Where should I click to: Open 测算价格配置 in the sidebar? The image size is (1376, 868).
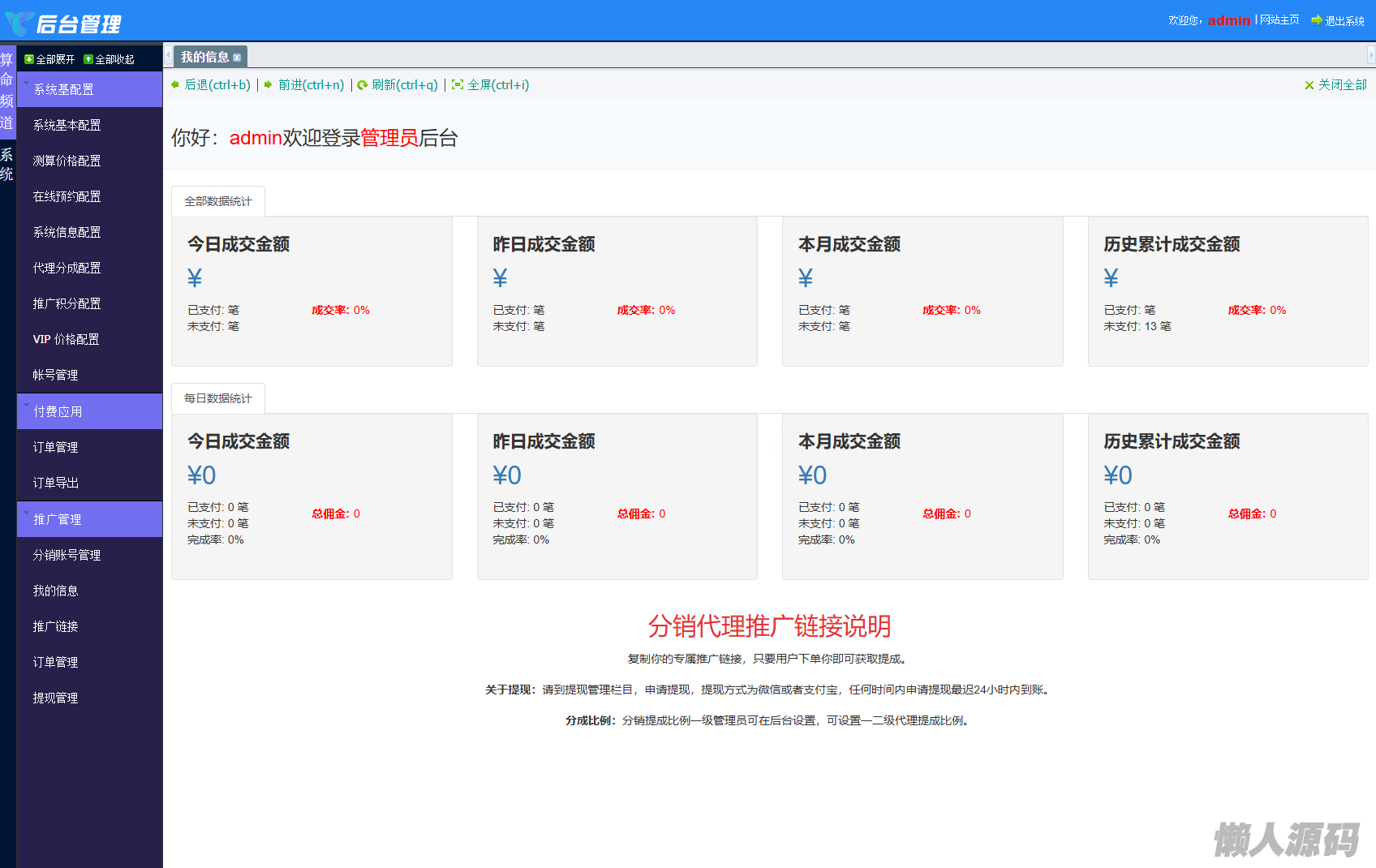coord(67,161)
